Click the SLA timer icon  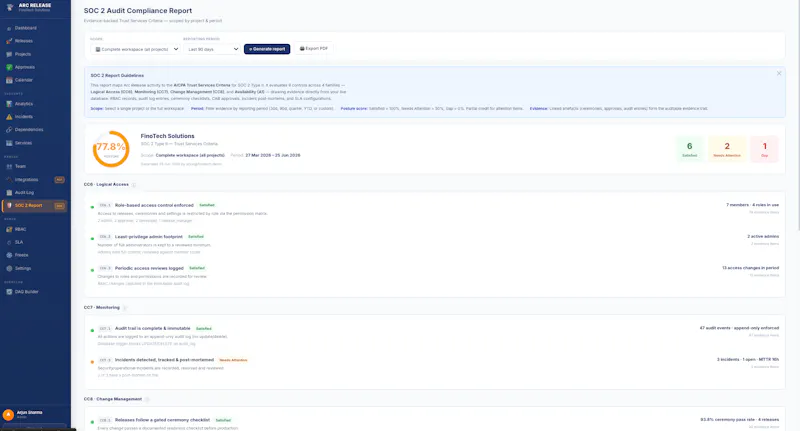click(x=9, y=242)
